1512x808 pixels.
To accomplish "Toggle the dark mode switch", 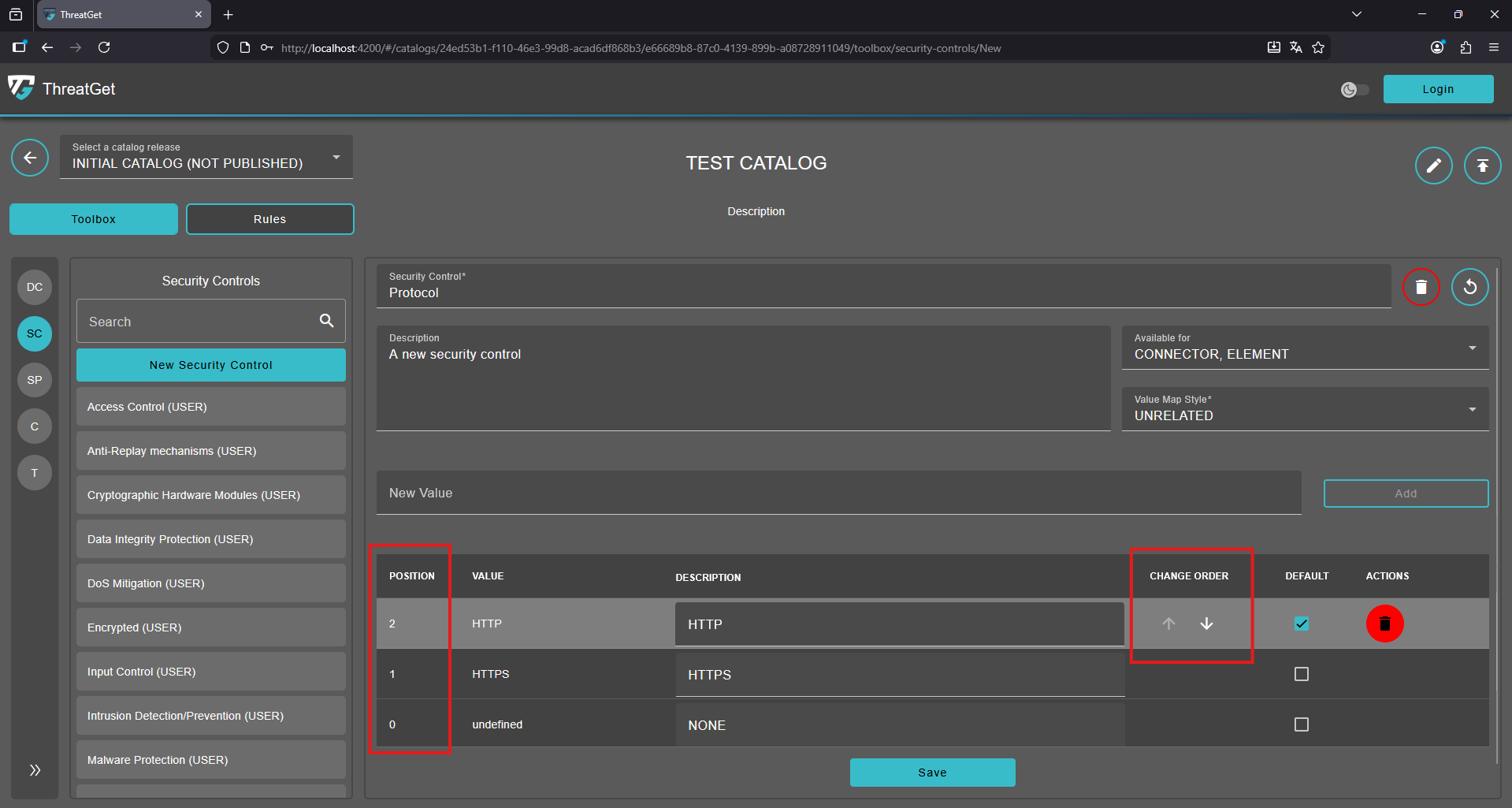I will pos(1354,90).
